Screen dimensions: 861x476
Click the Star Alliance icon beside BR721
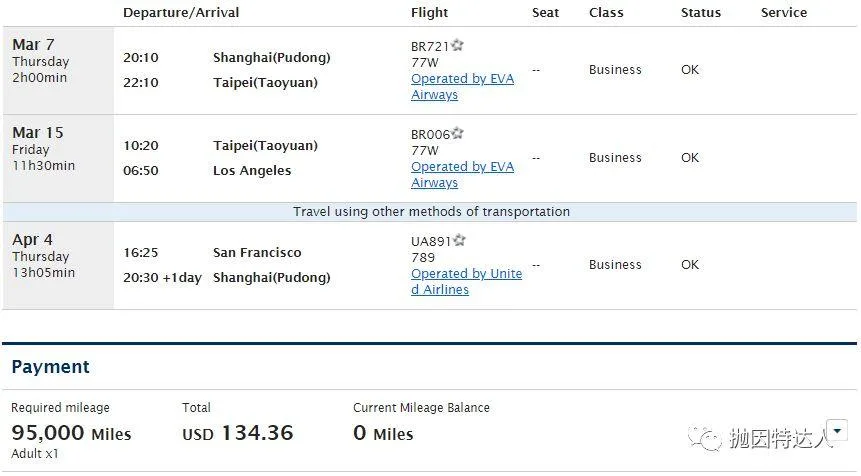click(457, 45)
